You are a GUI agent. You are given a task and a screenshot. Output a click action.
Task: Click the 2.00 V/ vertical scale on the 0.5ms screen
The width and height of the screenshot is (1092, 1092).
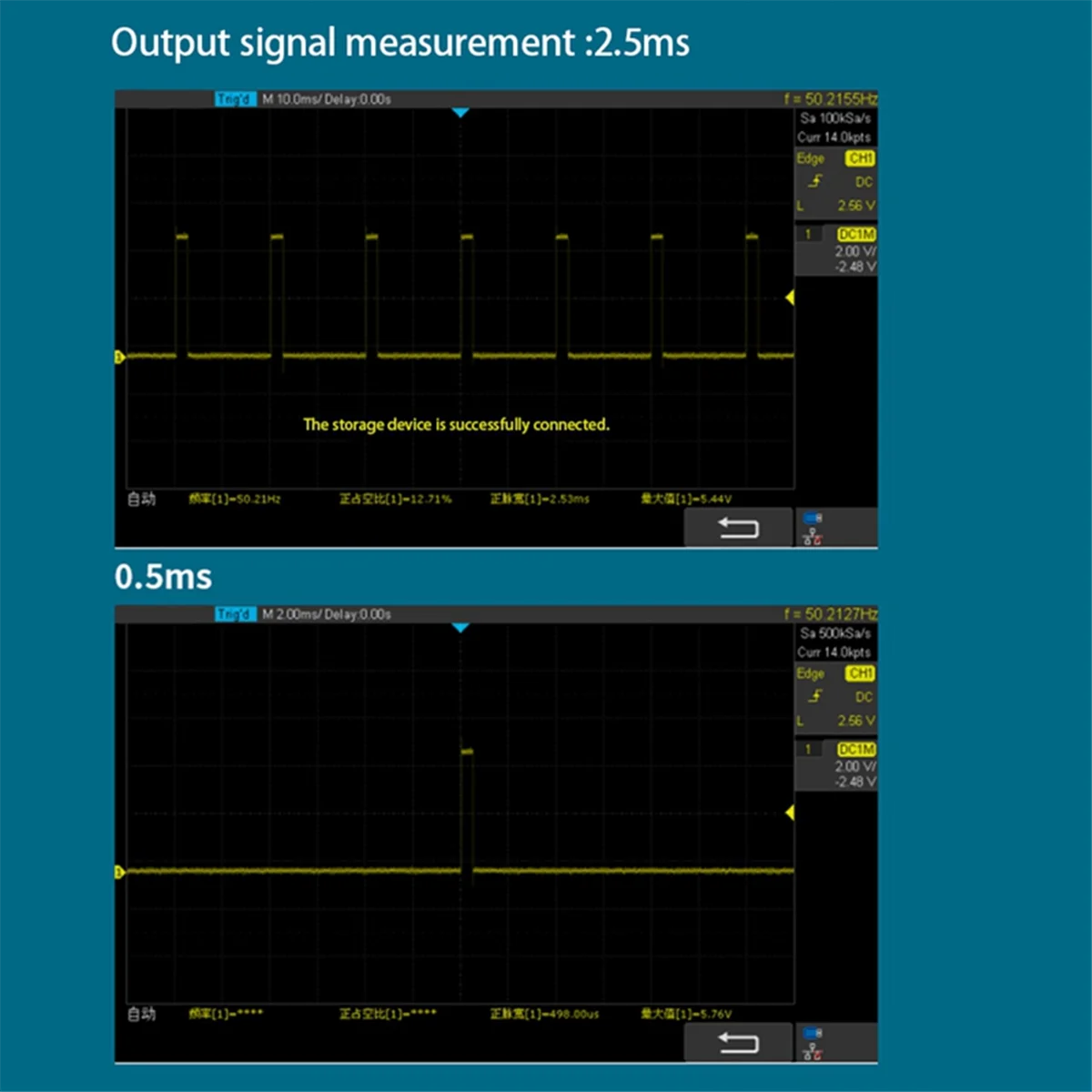pyautogui.click(x=855, y=766)
